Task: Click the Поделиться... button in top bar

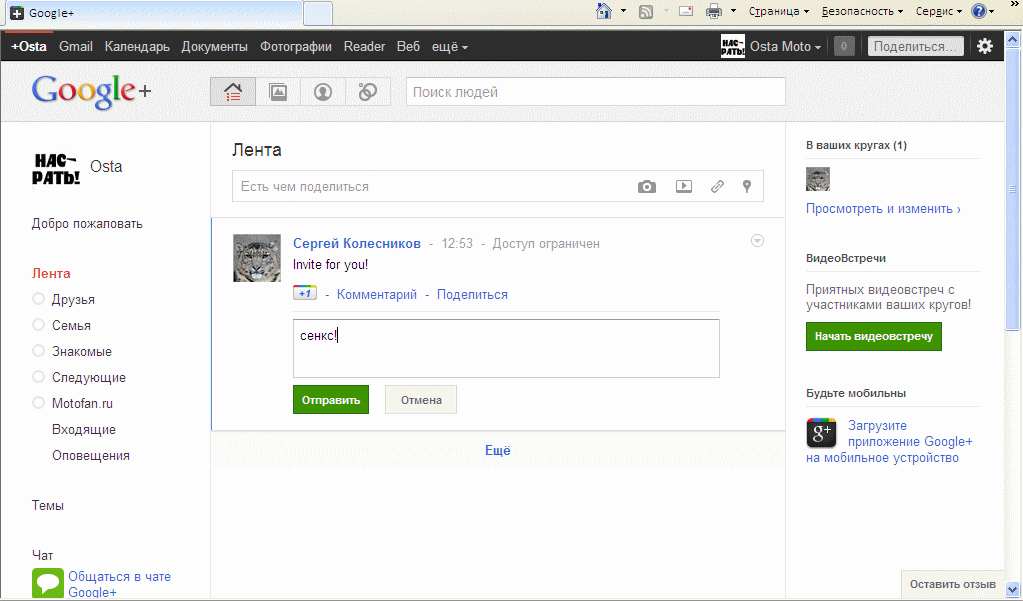Action: pyautogui.click(x=915, y=46)
